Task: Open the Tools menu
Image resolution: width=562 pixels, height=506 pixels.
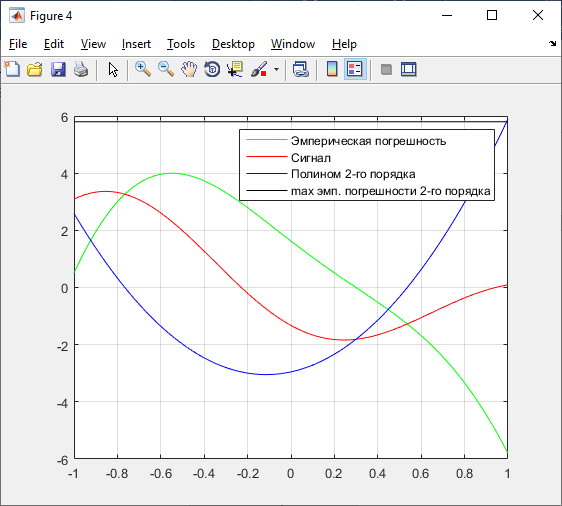Action: point(181,44)
